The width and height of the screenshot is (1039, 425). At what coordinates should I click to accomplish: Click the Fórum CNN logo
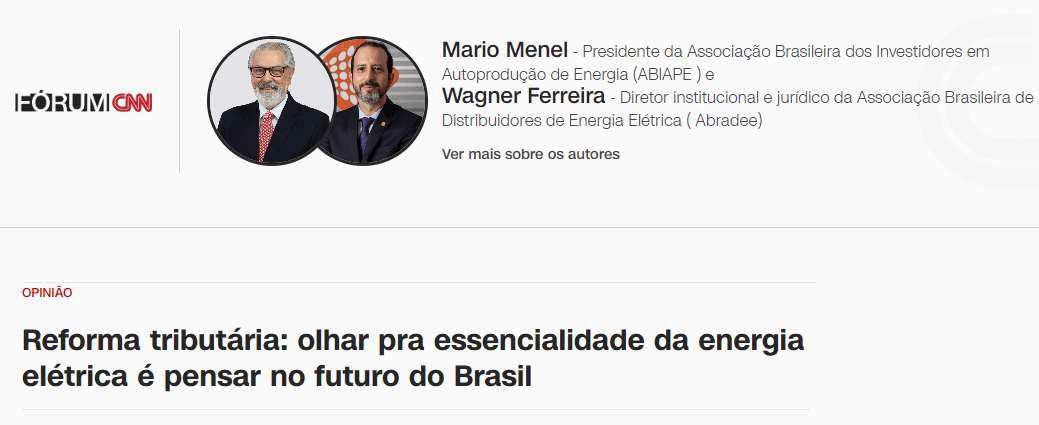[83, 103]
